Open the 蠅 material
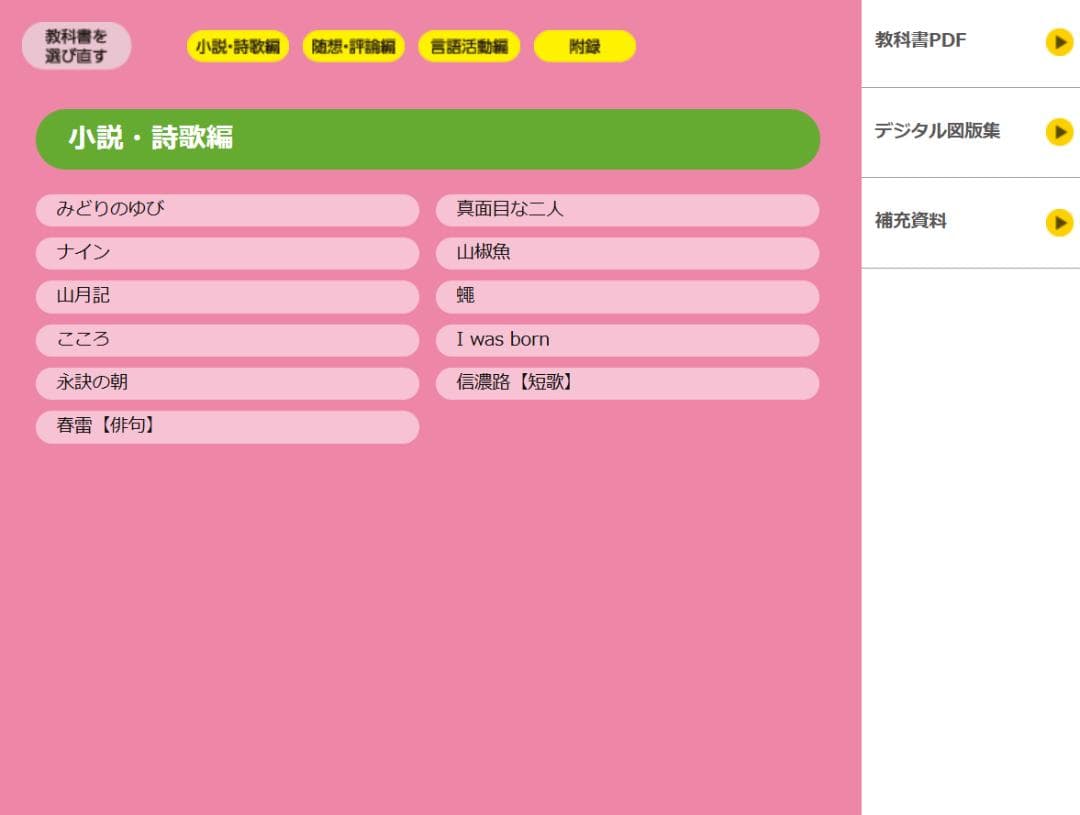Screen dimensions: 1080x815 coord(627,296)
